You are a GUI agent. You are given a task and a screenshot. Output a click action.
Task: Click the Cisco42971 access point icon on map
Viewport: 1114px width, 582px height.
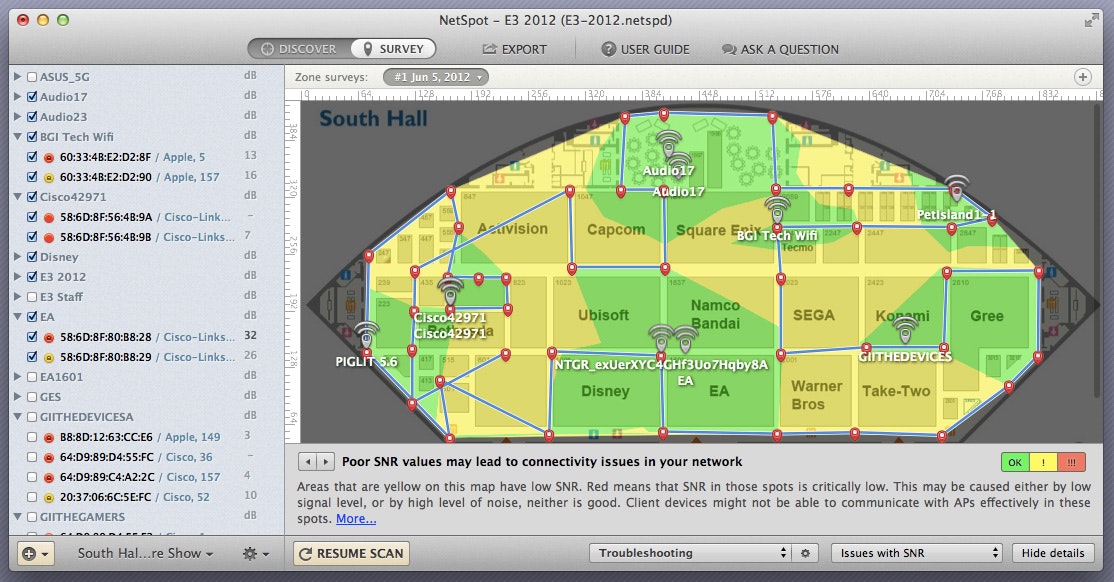pos(450,291)
